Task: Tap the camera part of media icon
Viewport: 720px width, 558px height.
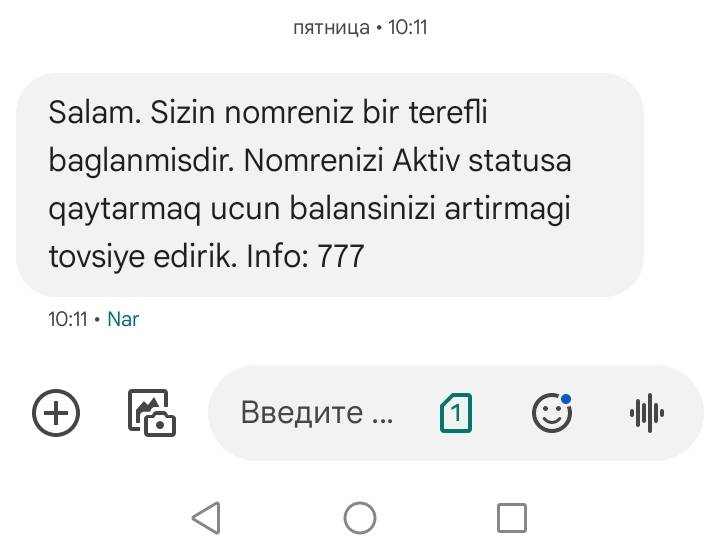Action: click(x=160, y=423)
